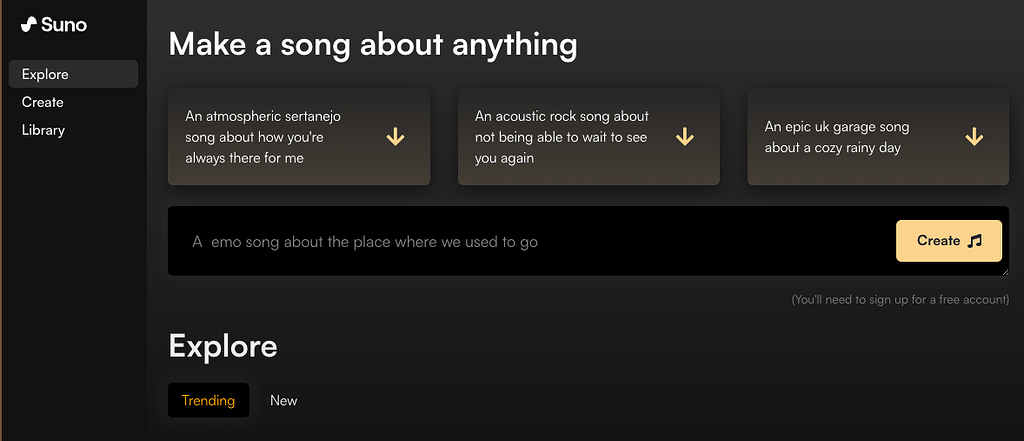Click the large Explore section heading
This screenshot has height=441, width=1024.
coord(223,346)
